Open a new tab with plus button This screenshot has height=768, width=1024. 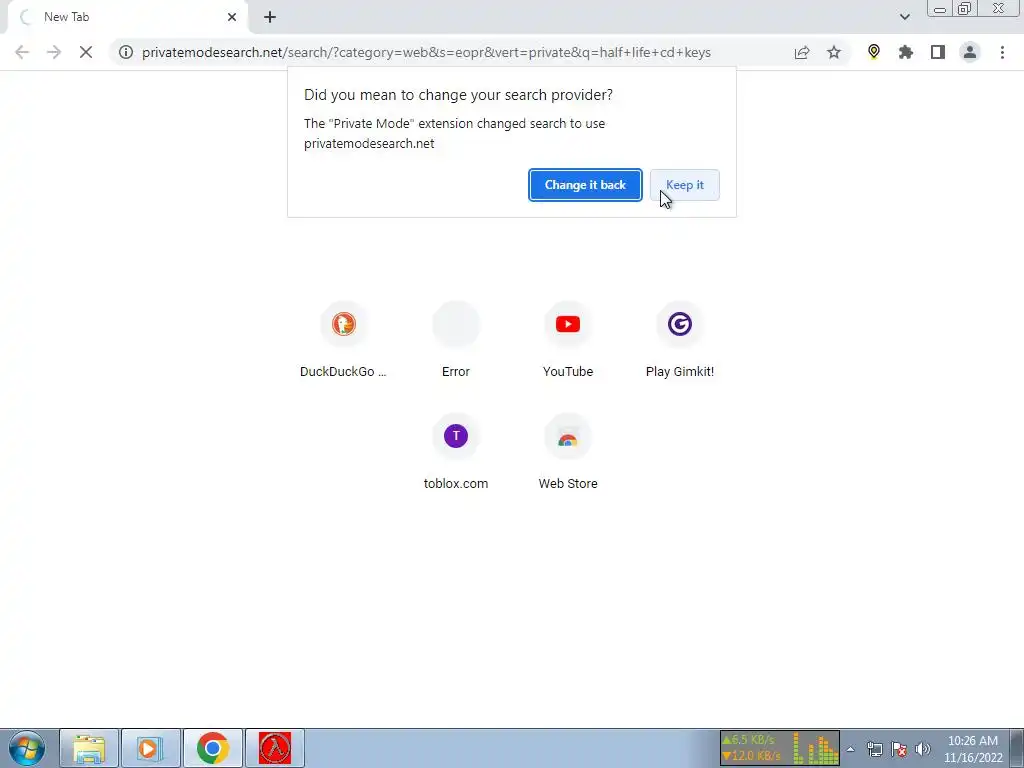click(x=270, y=17)
